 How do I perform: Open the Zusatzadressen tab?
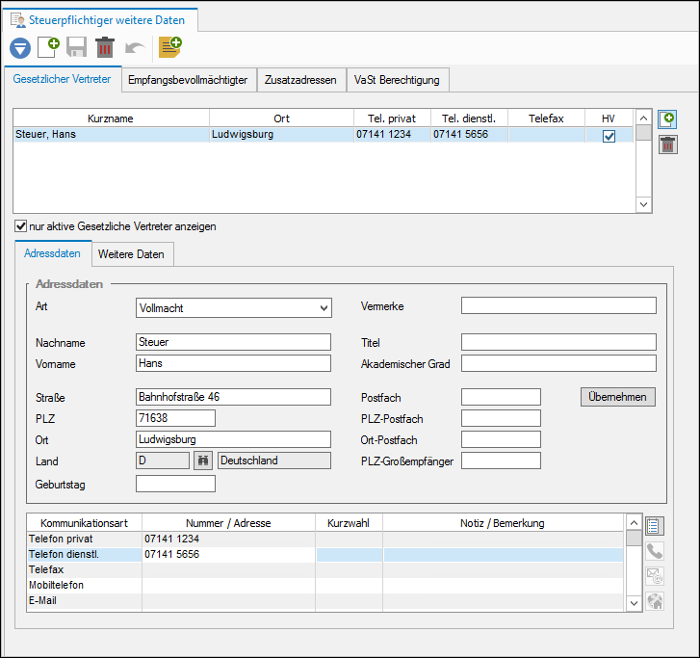tap(300, 80)
